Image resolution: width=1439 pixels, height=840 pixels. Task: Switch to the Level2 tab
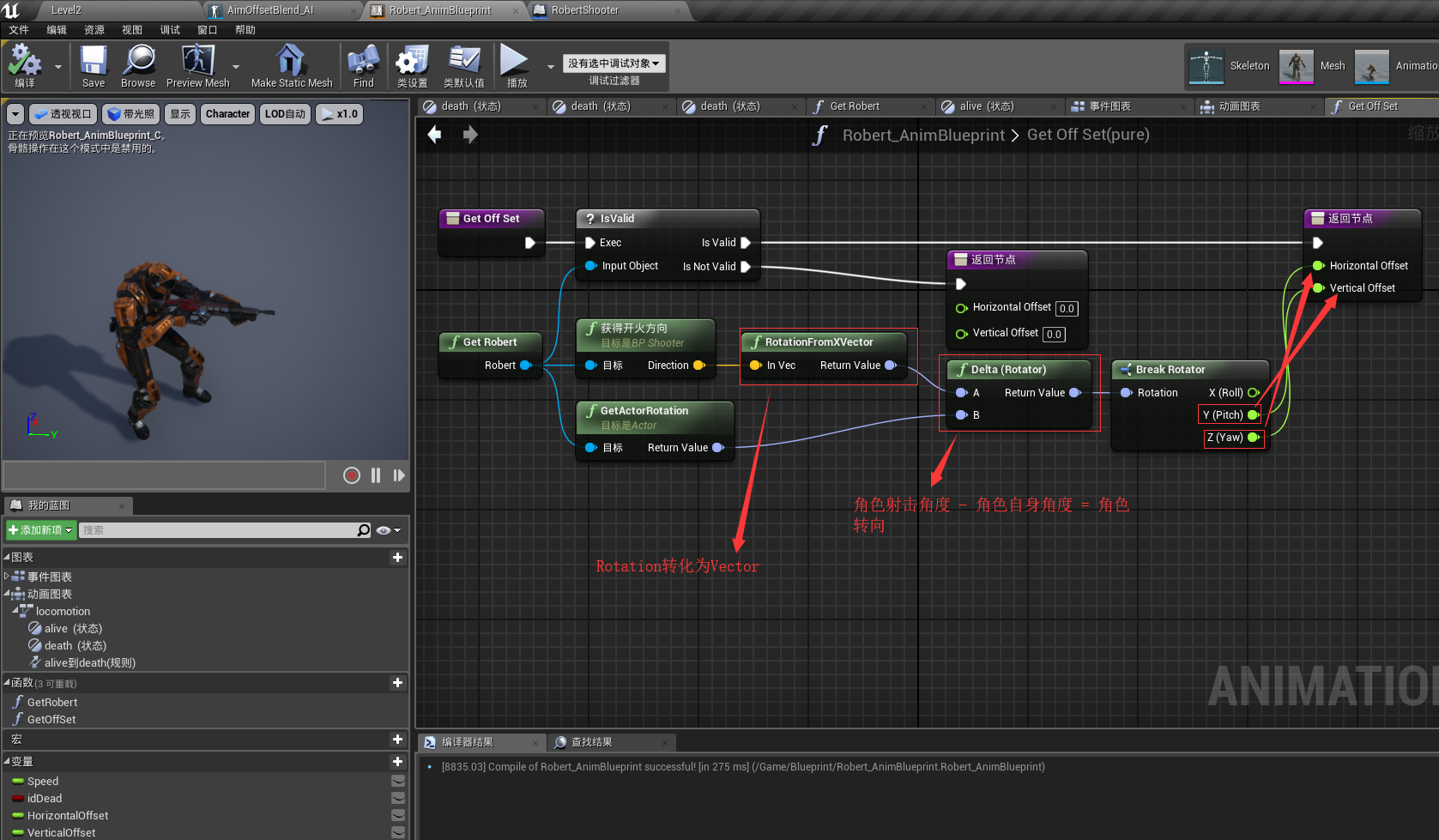tap(66, 10)
